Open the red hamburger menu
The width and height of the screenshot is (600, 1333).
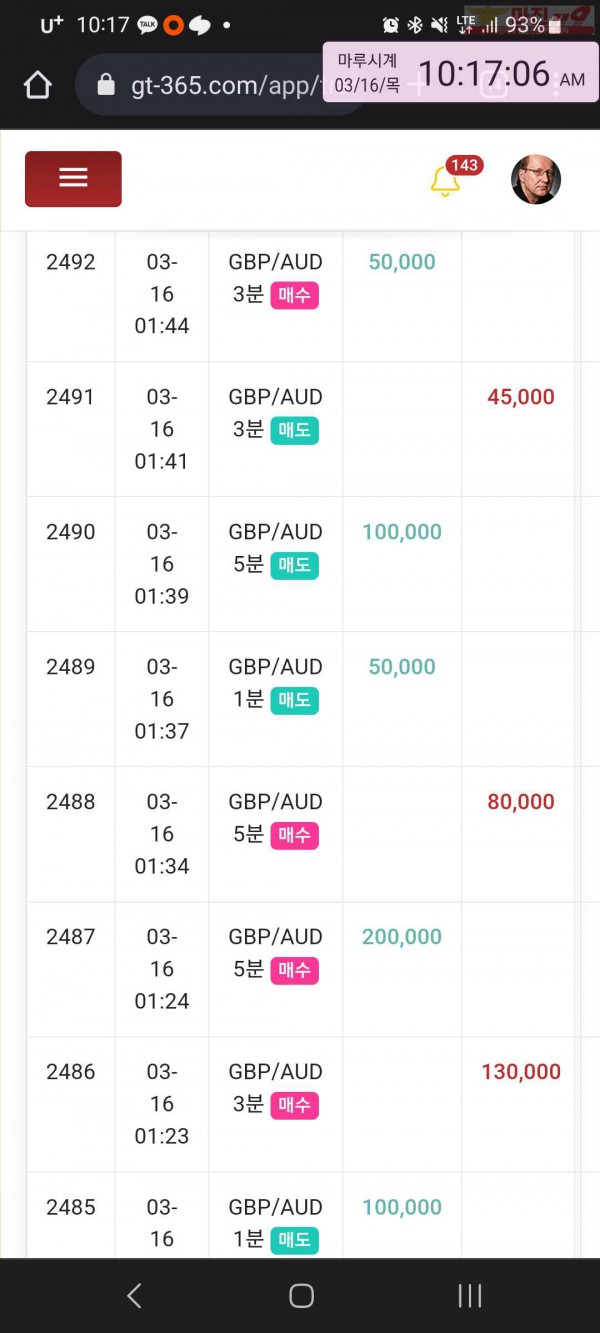tap(73, 179)
